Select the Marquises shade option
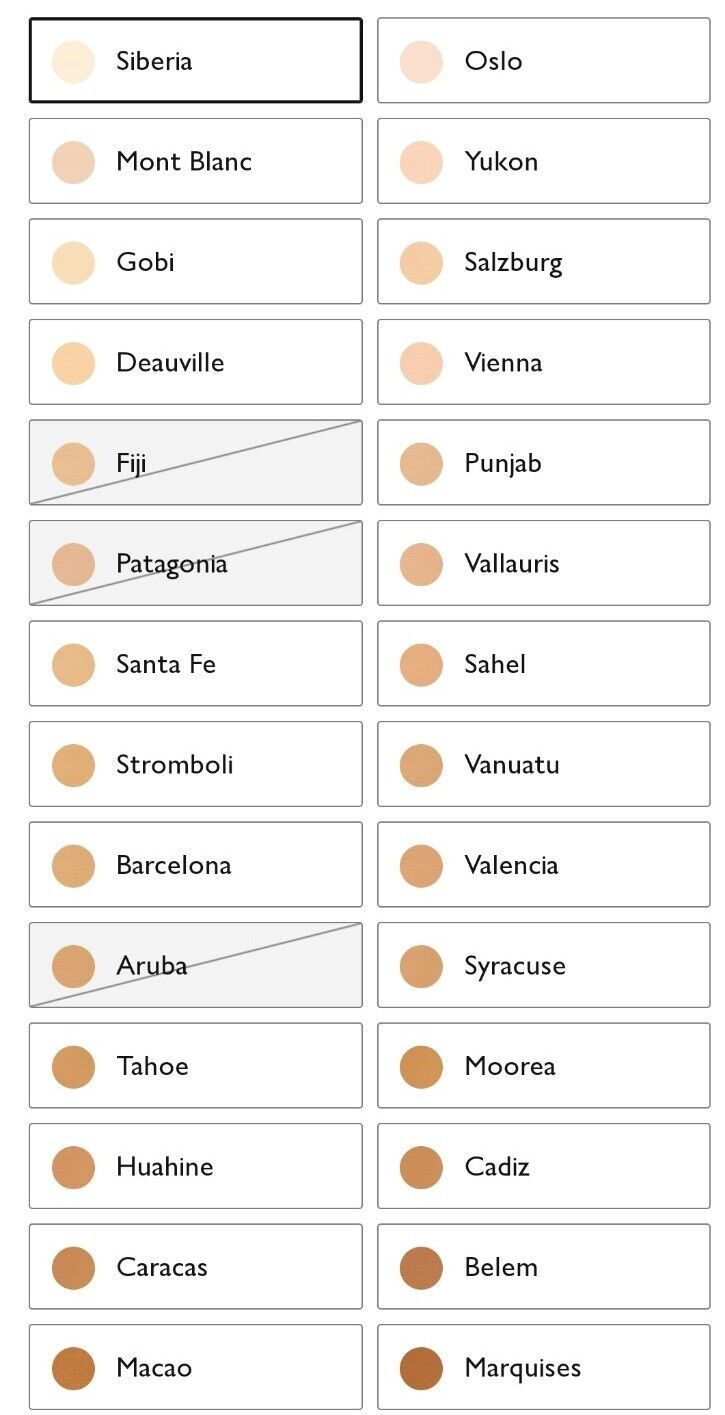Viewport: 725px width, 1415px height. [x=543, y=1367]
